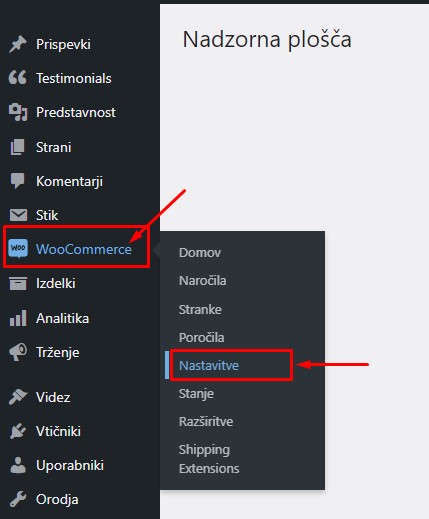
Task: Open Nastavitve in WooCommerce submenu
Action: (209, 365)
